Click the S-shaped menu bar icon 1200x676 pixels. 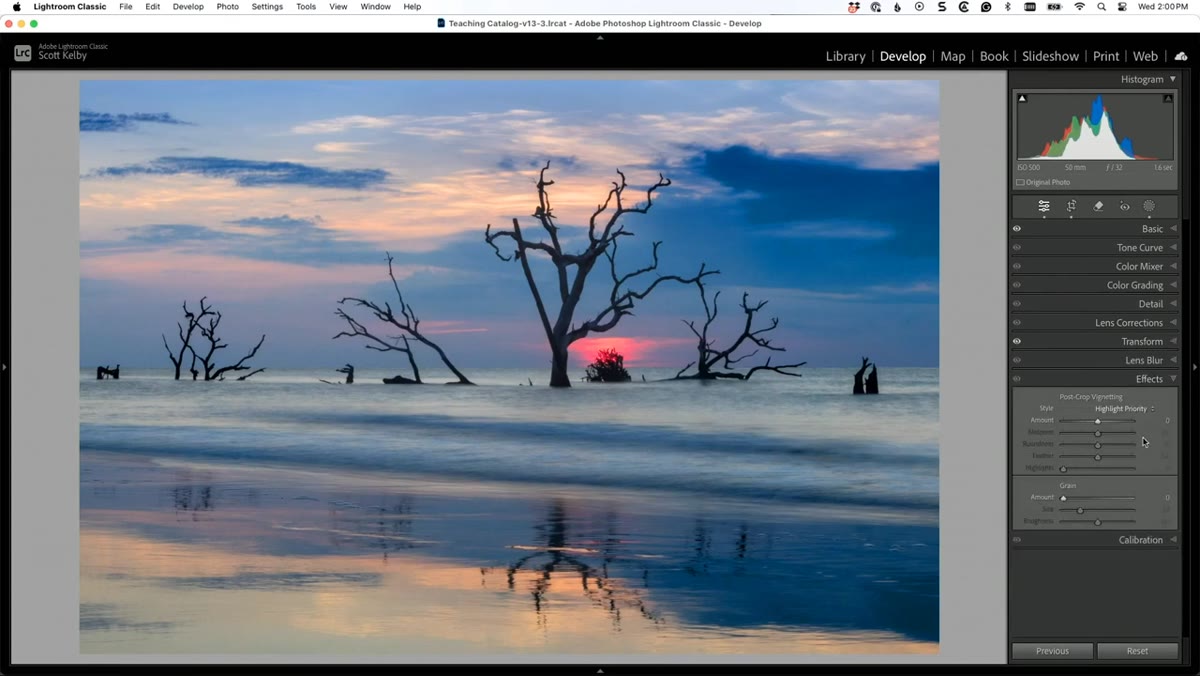point(942,7)
